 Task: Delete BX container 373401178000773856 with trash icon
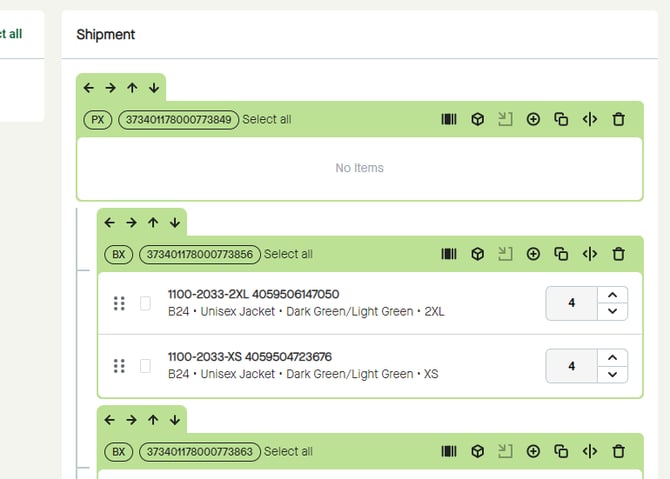618,254
